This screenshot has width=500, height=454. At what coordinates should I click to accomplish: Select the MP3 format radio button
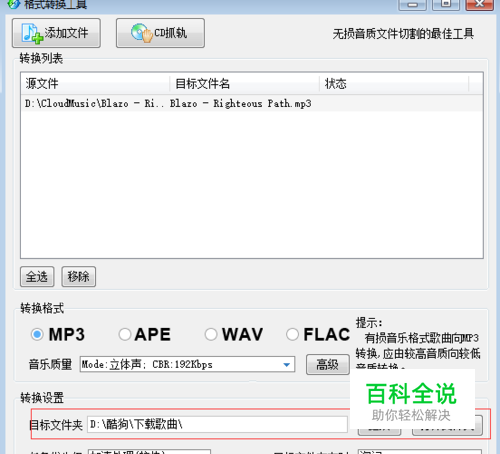(37, 334)
